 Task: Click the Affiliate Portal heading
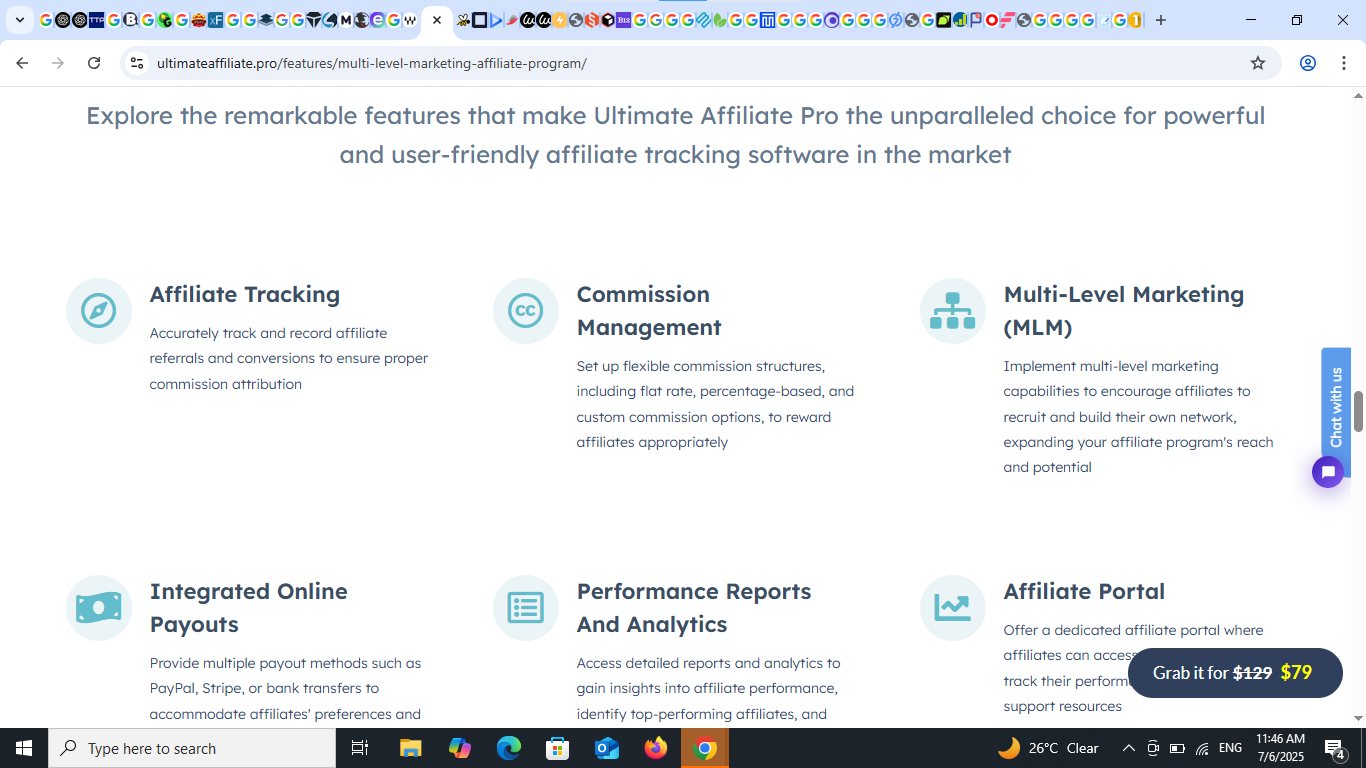pyautogui.click(x=1084, y=591)
